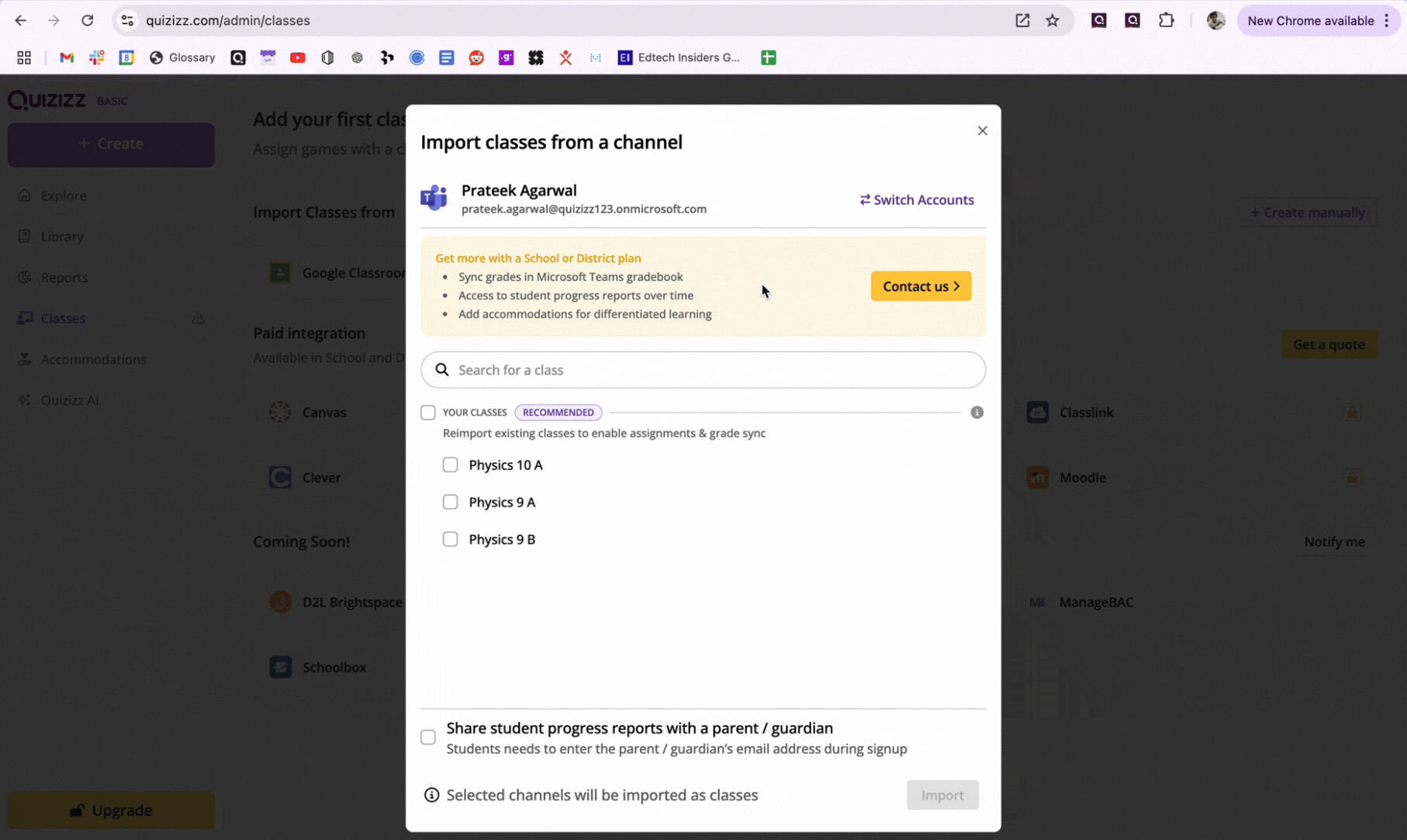Click lock icon next to Classlink
This screenshot has width=1407, height=840.
[x=1352, y=413]
